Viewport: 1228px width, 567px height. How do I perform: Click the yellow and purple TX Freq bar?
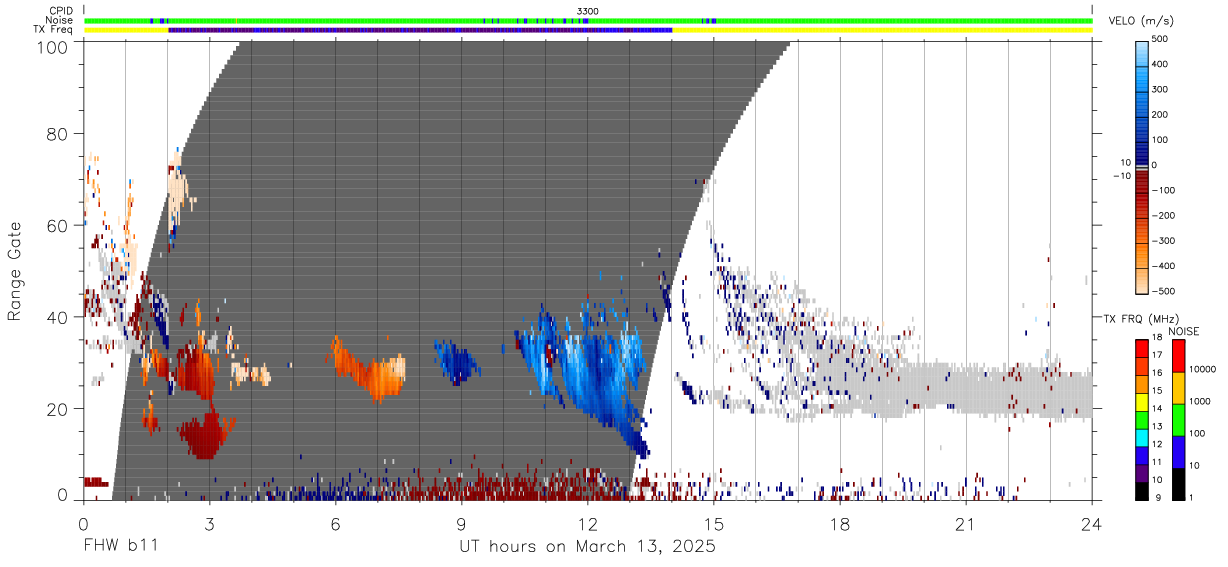point(588,30)
